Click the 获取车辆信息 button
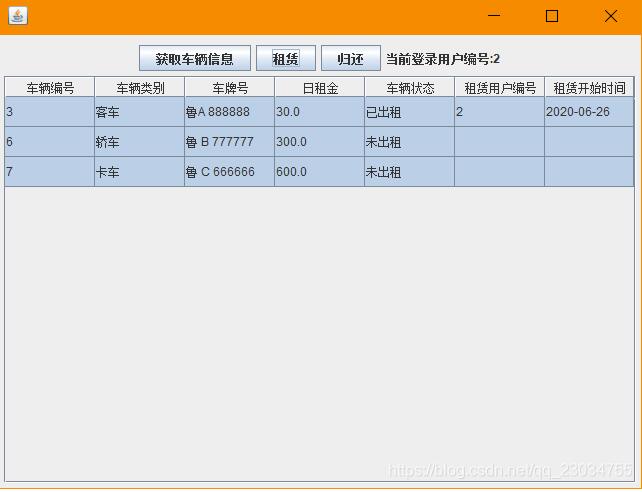Screen dimensions: 642x492 pos(194,58)
